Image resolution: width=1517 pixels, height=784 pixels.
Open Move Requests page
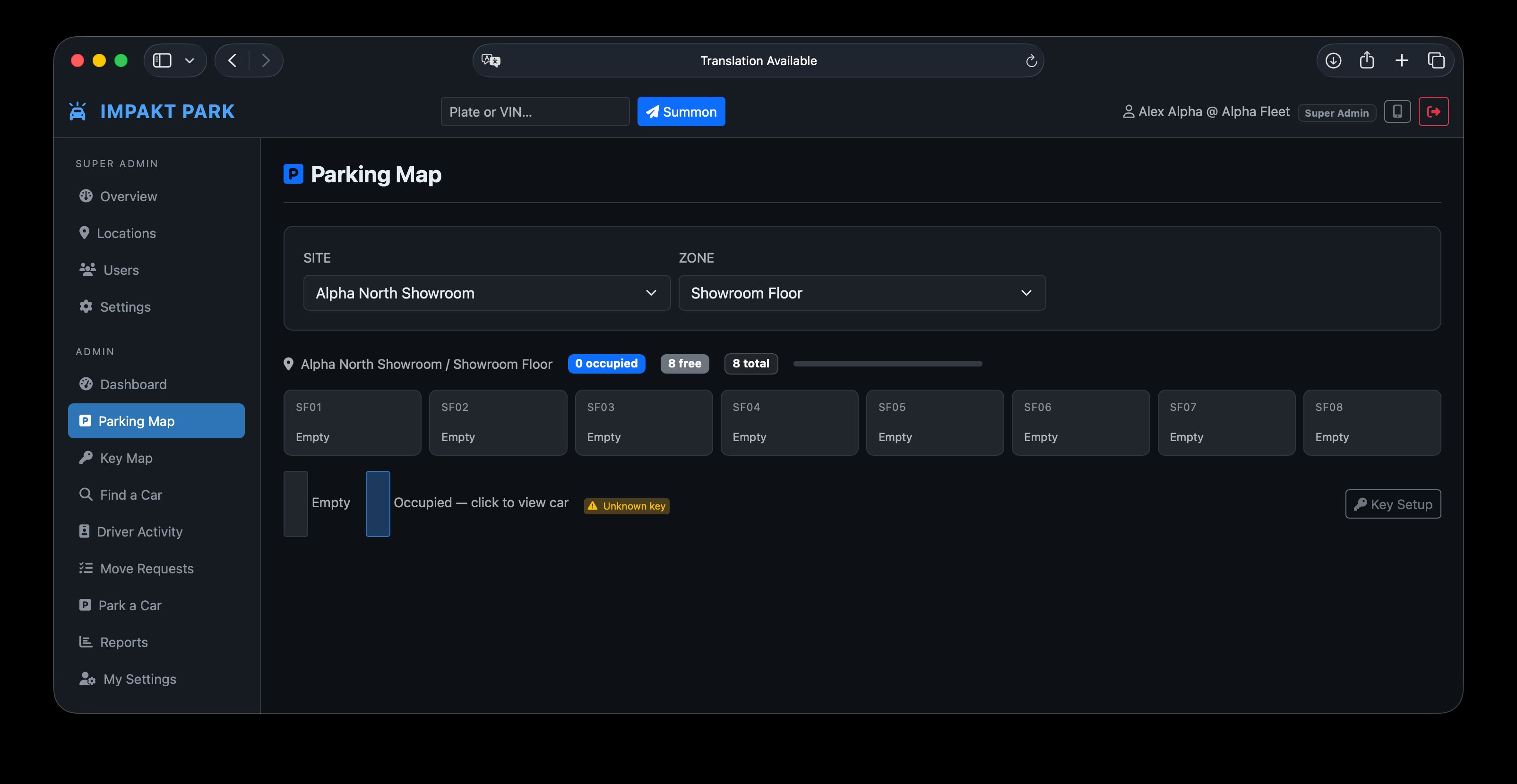click(156, 569)
